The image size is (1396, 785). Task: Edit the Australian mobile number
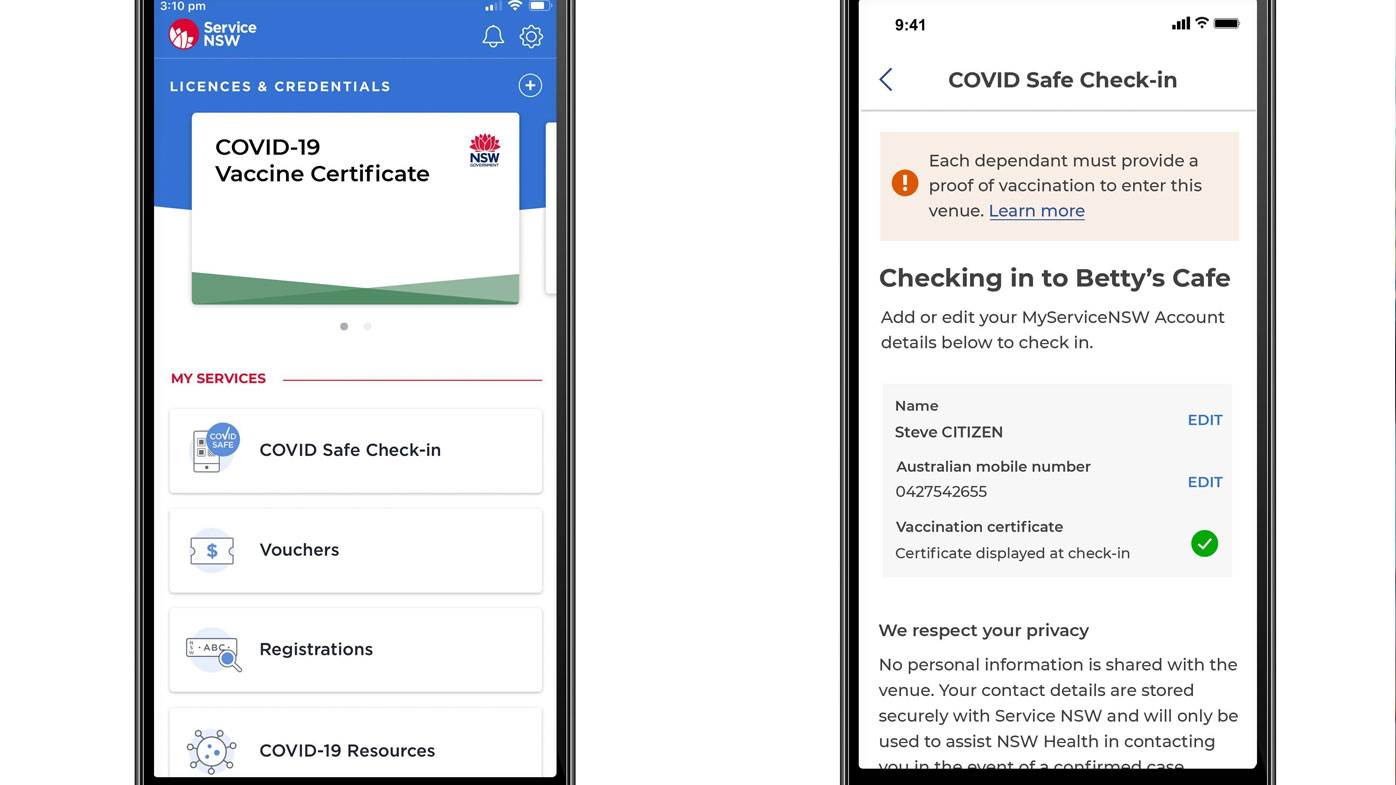[x=1205, y=482]
